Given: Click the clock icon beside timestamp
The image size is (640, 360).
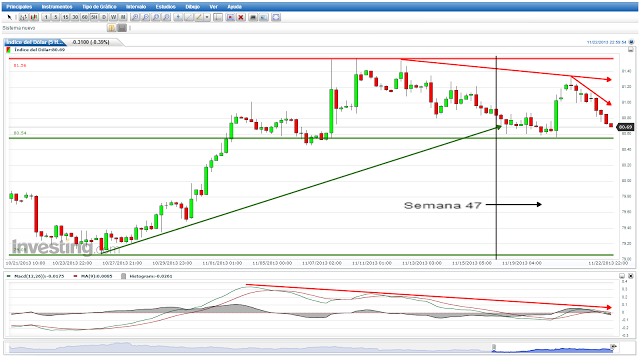Looking at the screenshot, I should pyautogui.click(x=631, y=42).
